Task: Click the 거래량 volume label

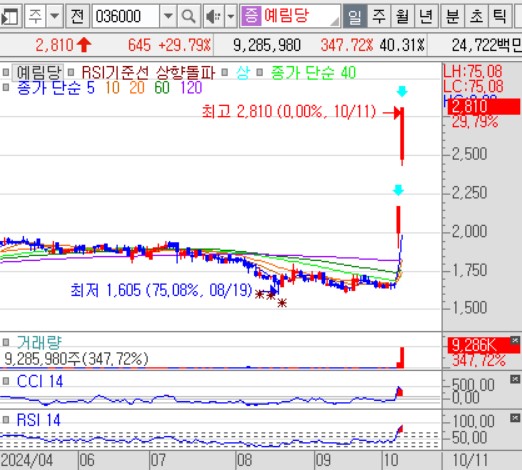Action: coord(39,342)
